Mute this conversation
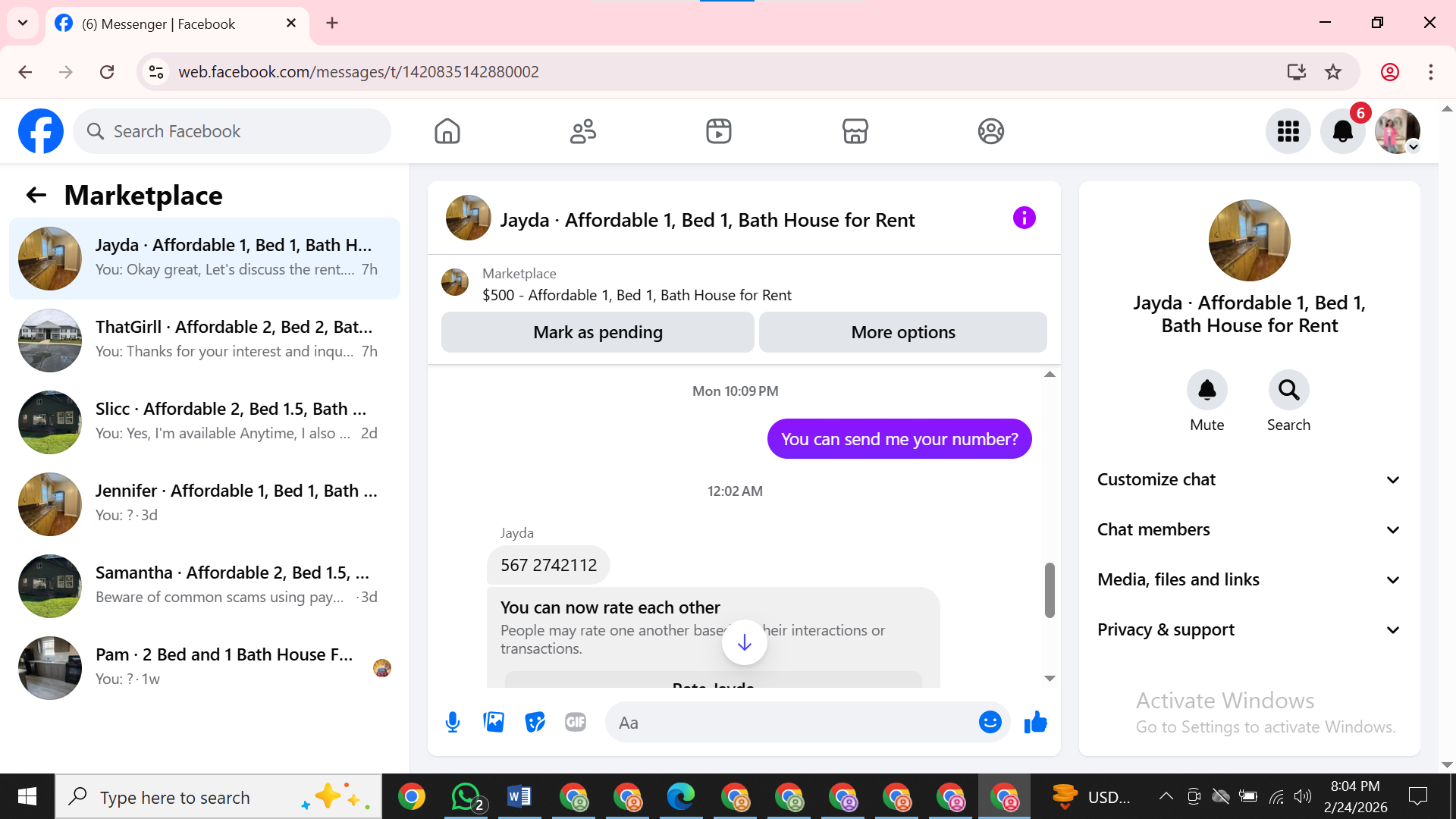The height and width of the screenshot is (819, 1456). click(1207, 391)
